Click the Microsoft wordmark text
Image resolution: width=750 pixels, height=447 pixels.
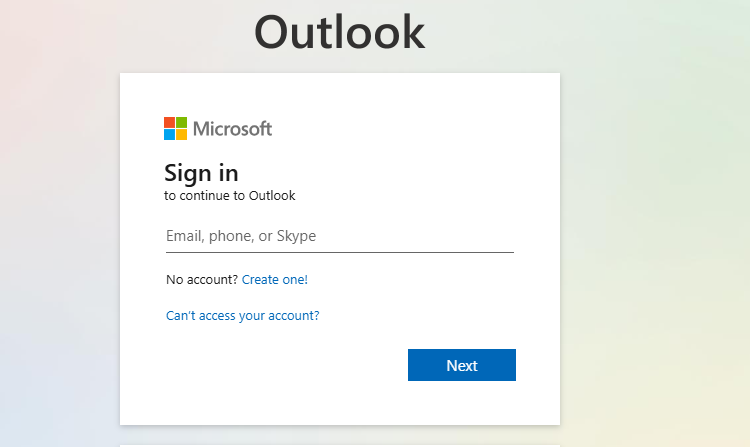[232, 128]
